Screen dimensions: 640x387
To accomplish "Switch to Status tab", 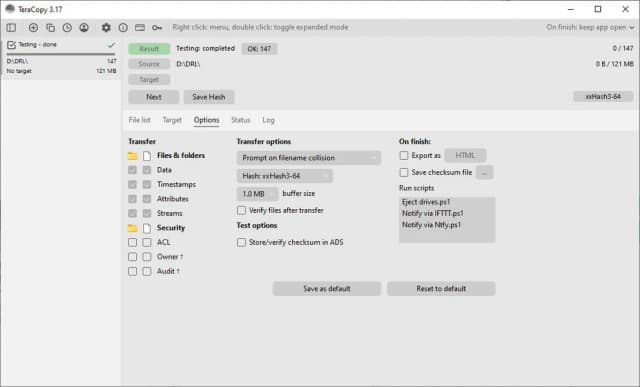I will (x=240, y=120).
